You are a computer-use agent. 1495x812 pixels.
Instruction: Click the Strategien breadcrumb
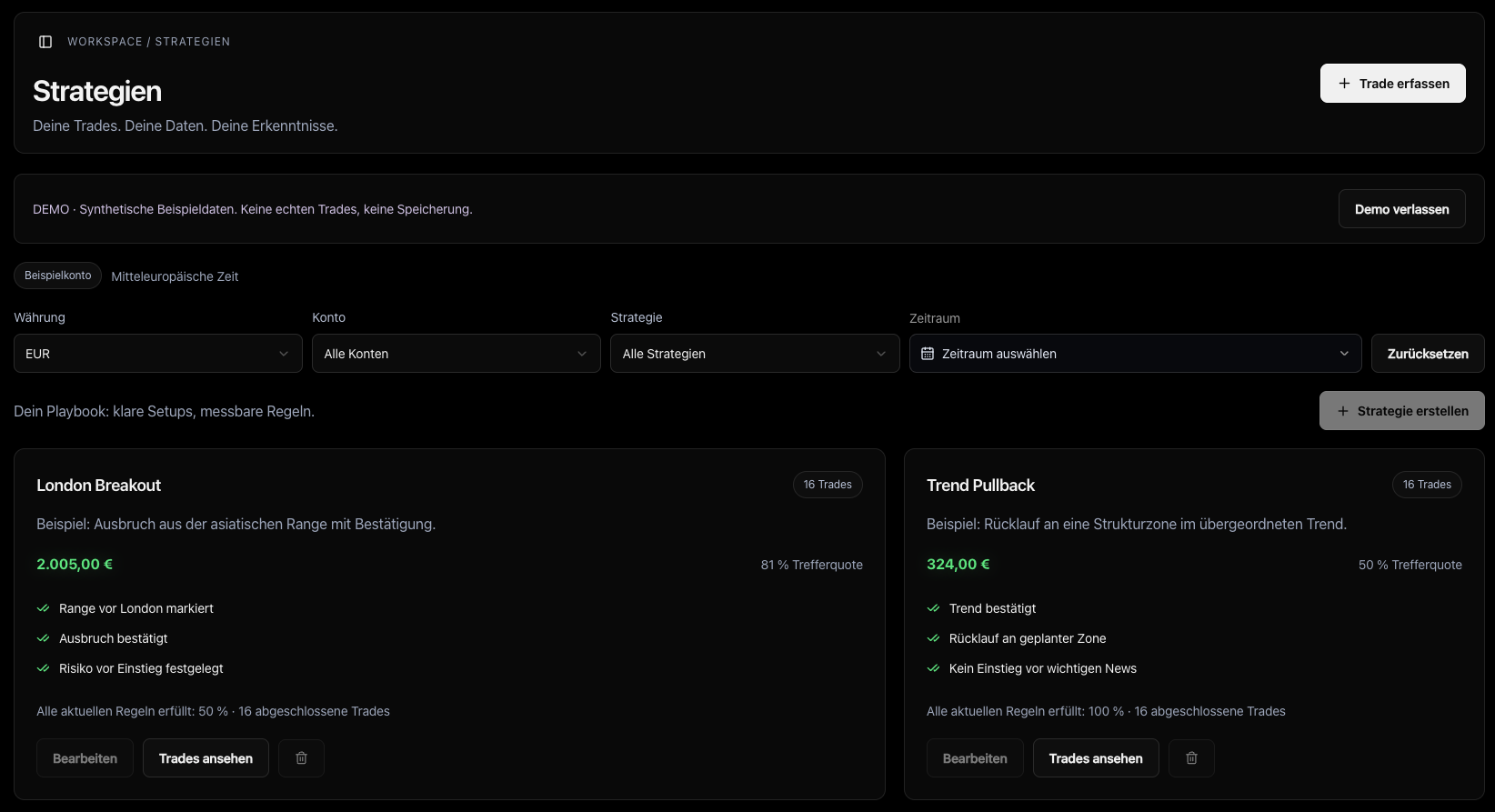[193, 42]
